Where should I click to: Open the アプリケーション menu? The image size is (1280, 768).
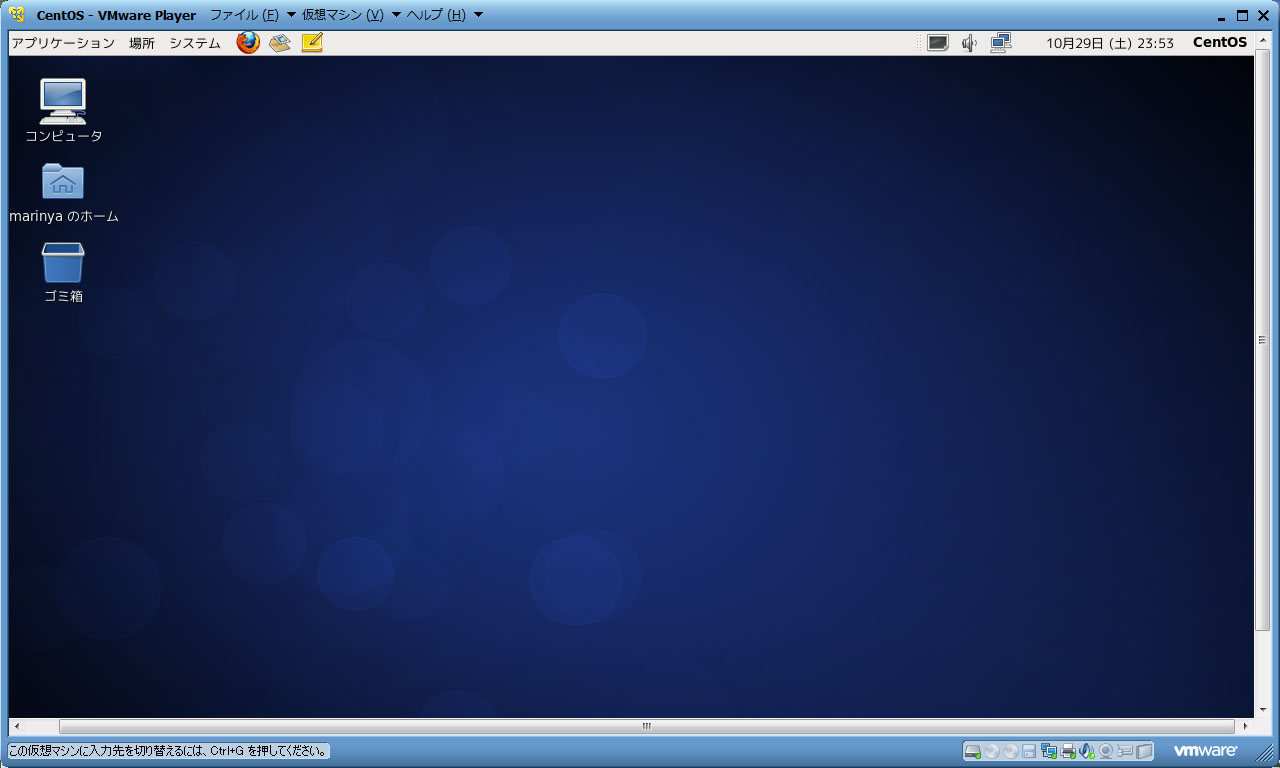click(63, 43)
